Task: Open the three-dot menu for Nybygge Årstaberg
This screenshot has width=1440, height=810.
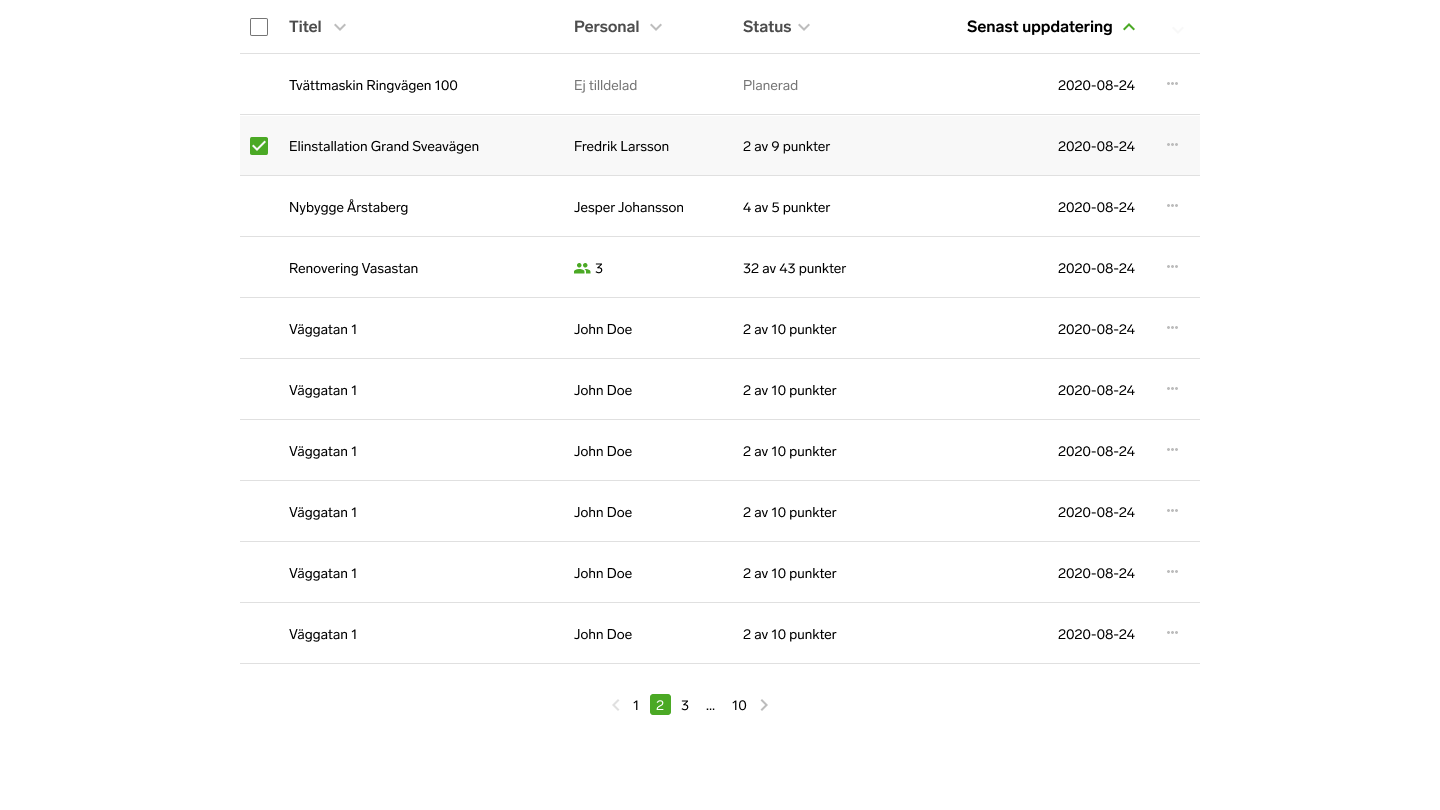Action: [1172, 206]
